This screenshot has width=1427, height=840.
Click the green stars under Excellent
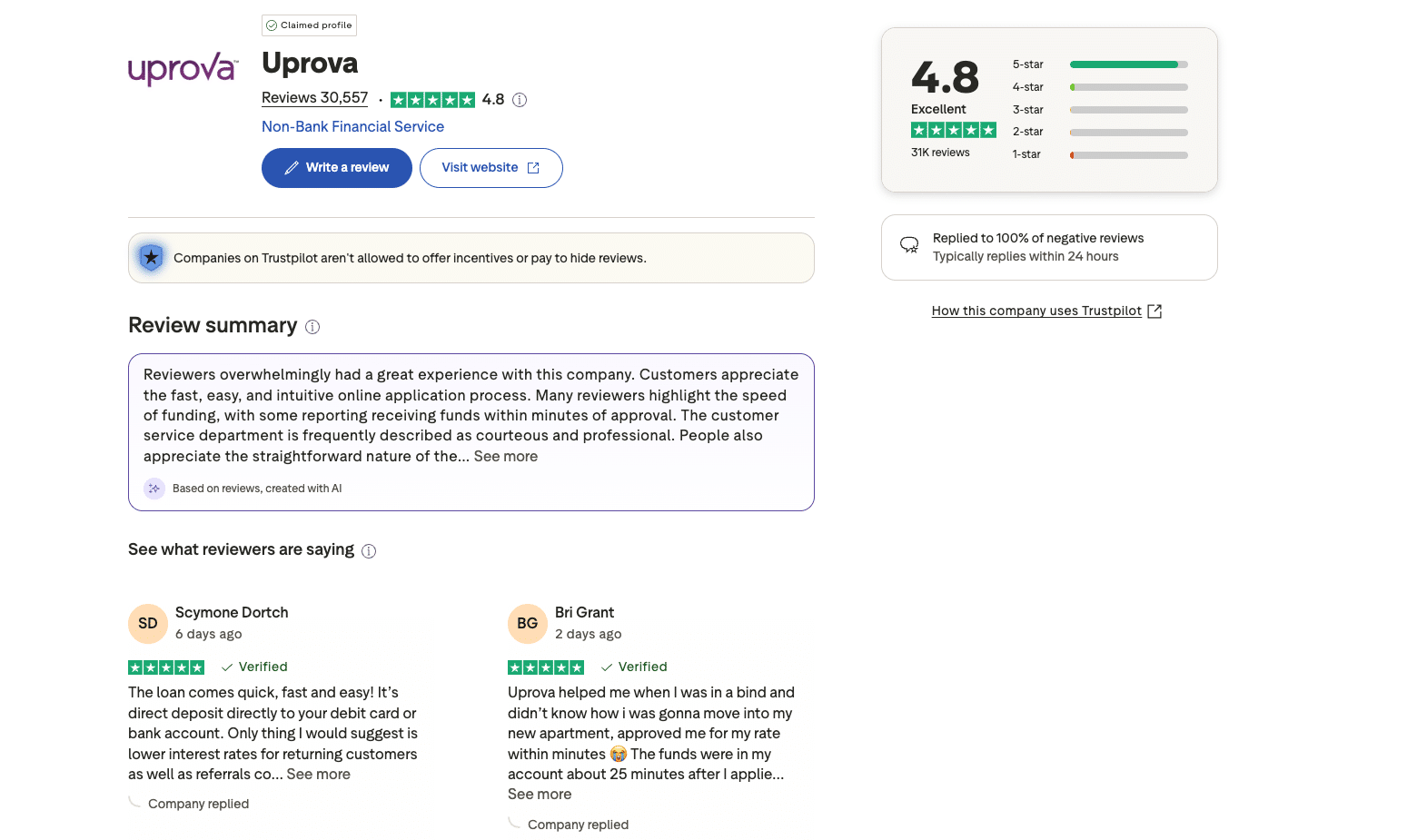[x=954, y=130]
